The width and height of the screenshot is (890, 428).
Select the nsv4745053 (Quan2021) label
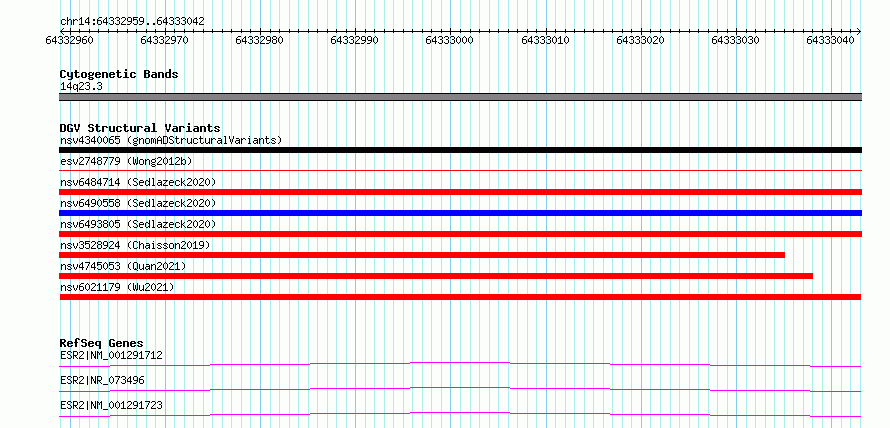[123, 266]
